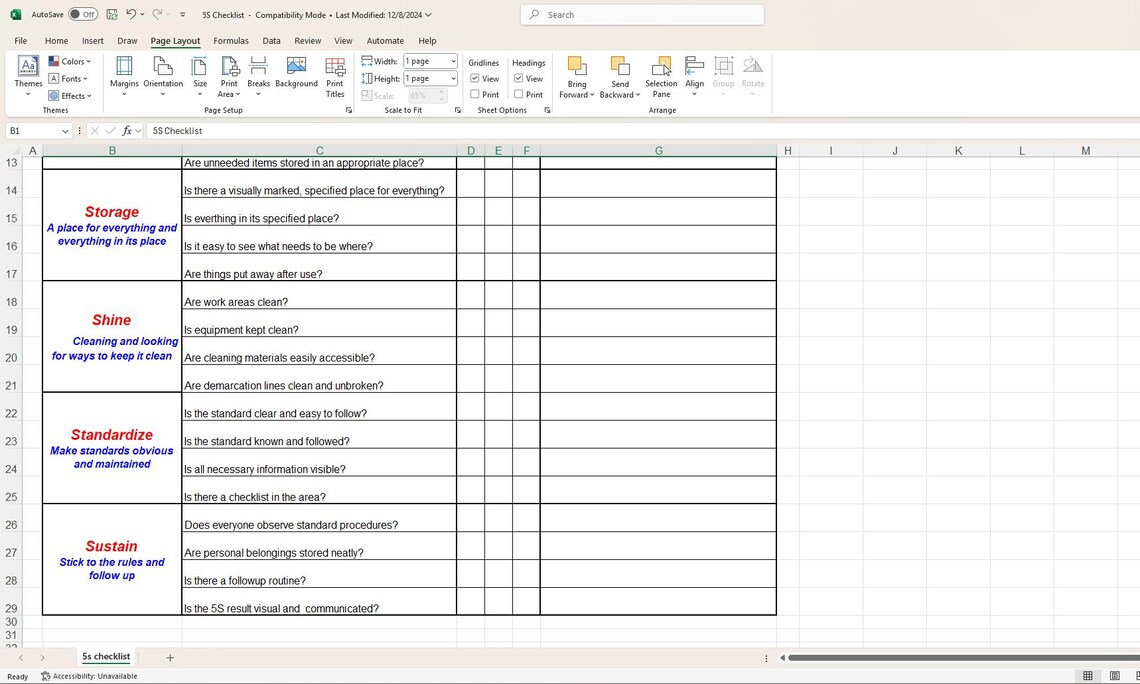Image resolution: width=1140 pixels, height=684 pixels.
Task: Uncheck Gridlines View checkbox
Action: click(x=475, y=79)
